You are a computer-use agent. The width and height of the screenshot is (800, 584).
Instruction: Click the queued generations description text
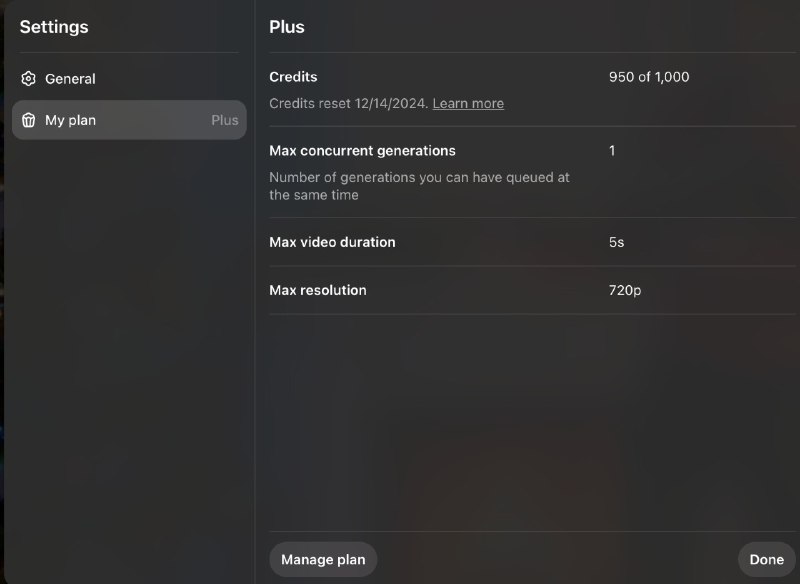coord(419,186)
